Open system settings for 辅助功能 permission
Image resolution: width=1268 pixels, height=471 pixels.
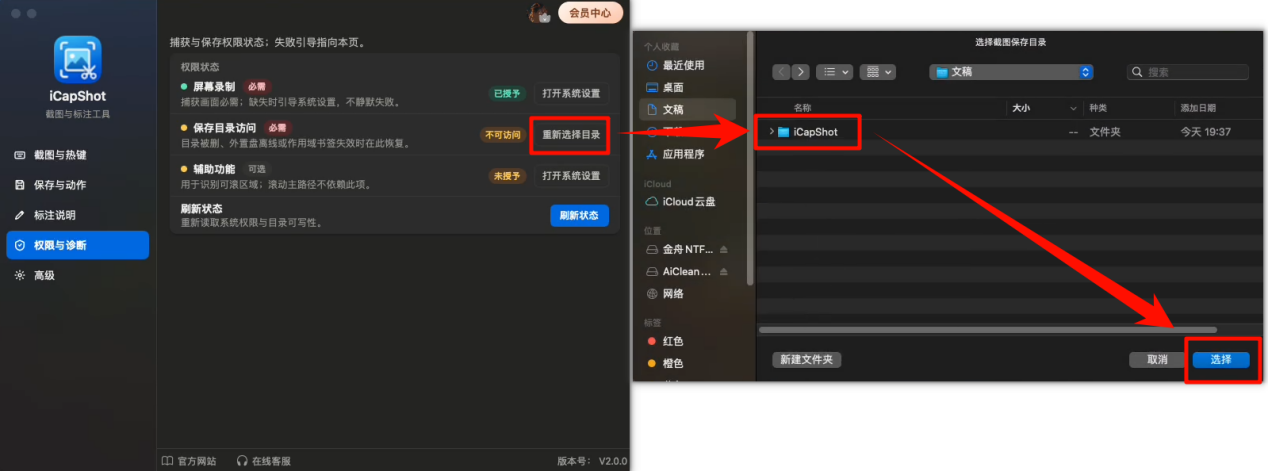pos(571,175)
